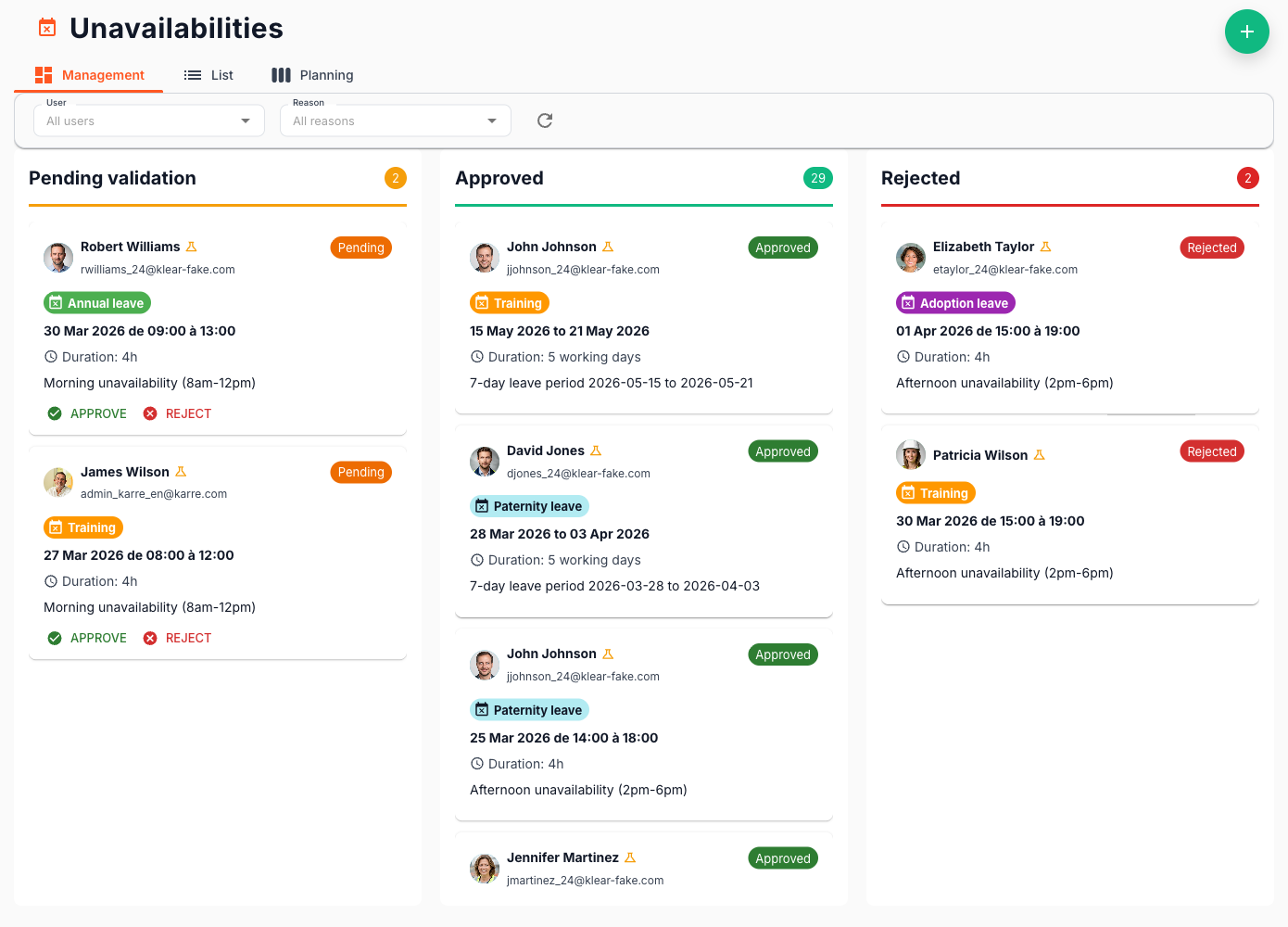Open the Planning tab
Screen dimensions: 1288x927
pyautogui.click(x=312, y=75)
